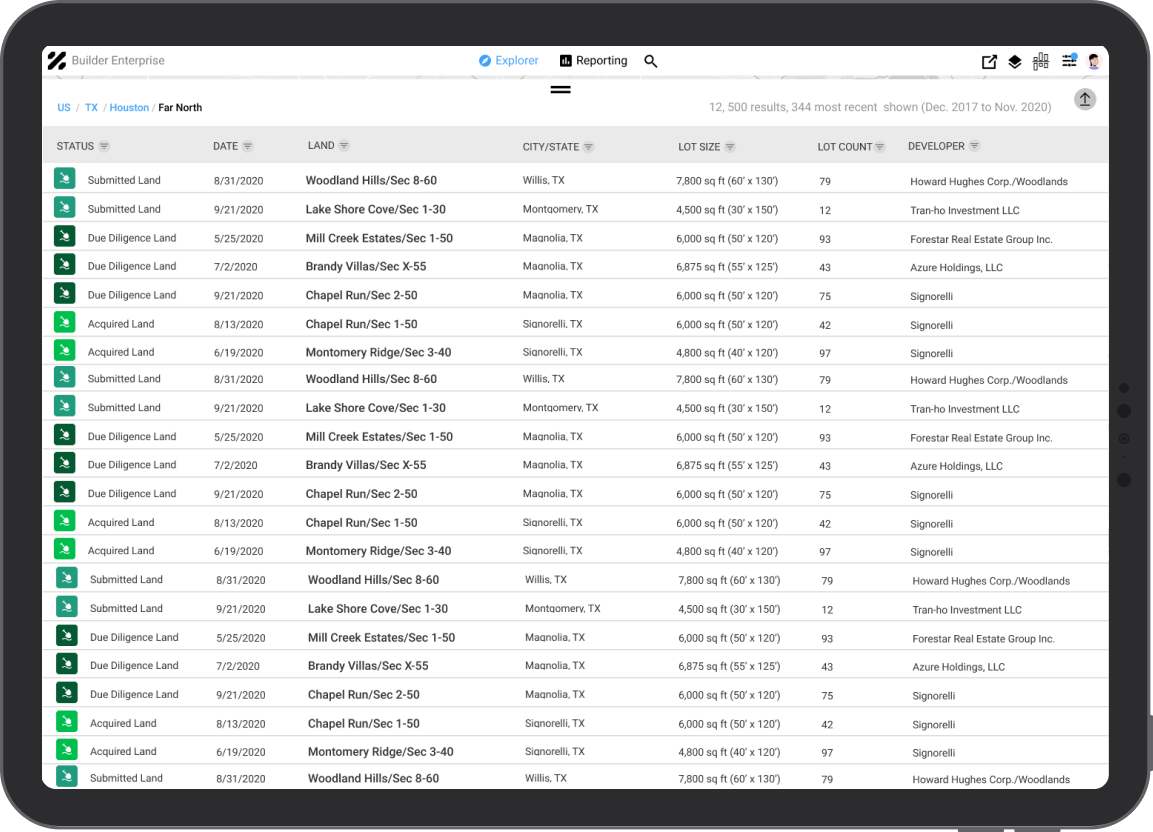The width and height of the screenshot is (1153, 832).
Task: Click the first Mill Creek Estates row status icon
Action: point(65,236)
